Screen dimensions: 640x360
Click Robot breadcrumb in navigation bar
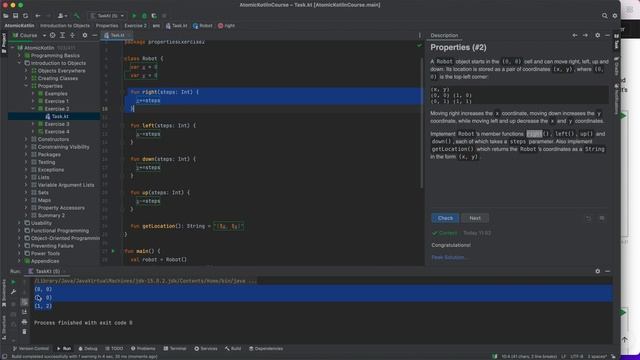click(203, 26)
